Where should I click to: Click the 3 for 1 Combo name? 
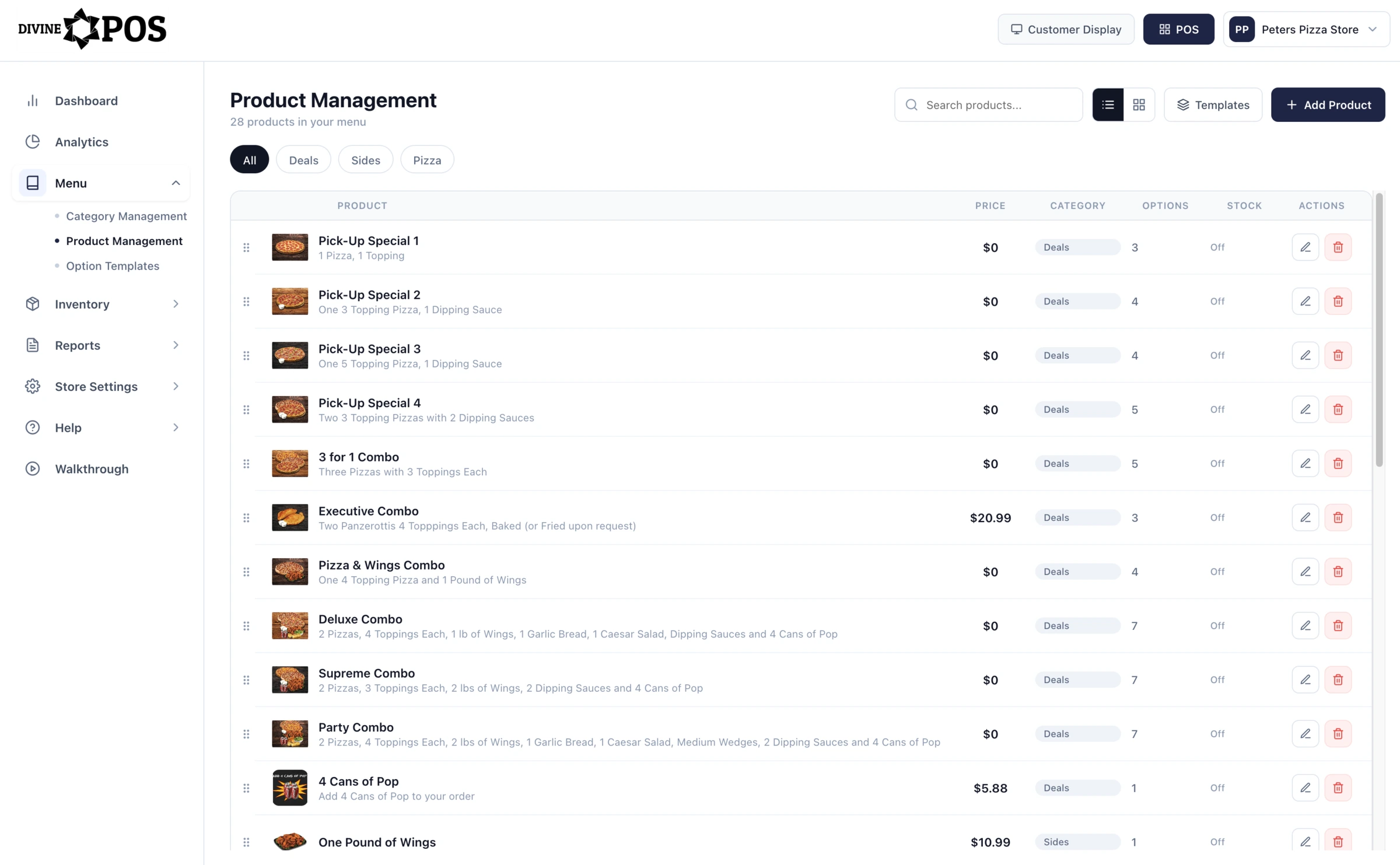[x=358, y=457]
